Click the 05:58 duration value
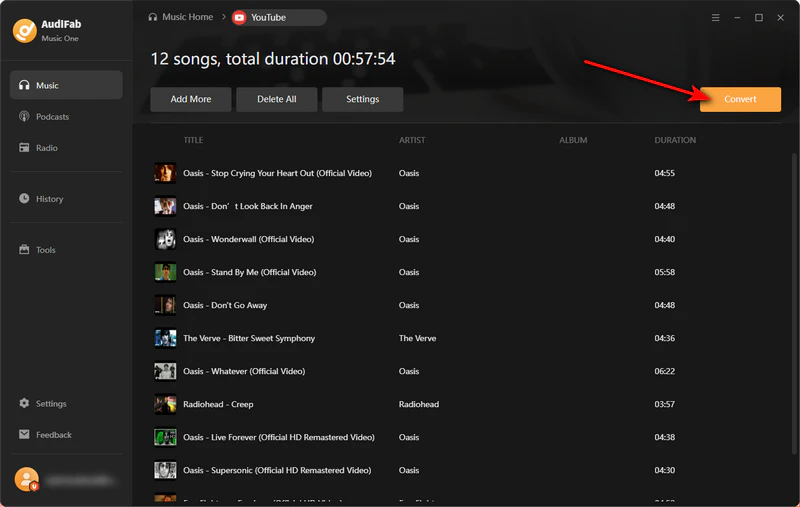This screenshot has width=800, height=507. click(665, 272)
